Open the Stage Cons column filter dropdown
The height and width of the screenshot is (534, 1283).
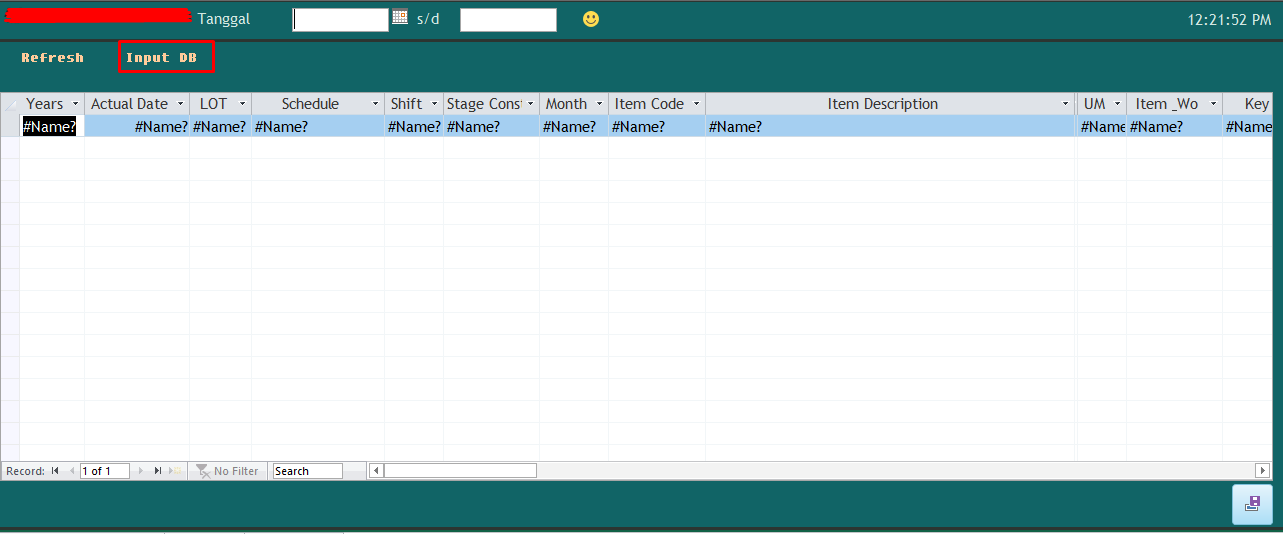pyautogui.click(x=530, y=104)
